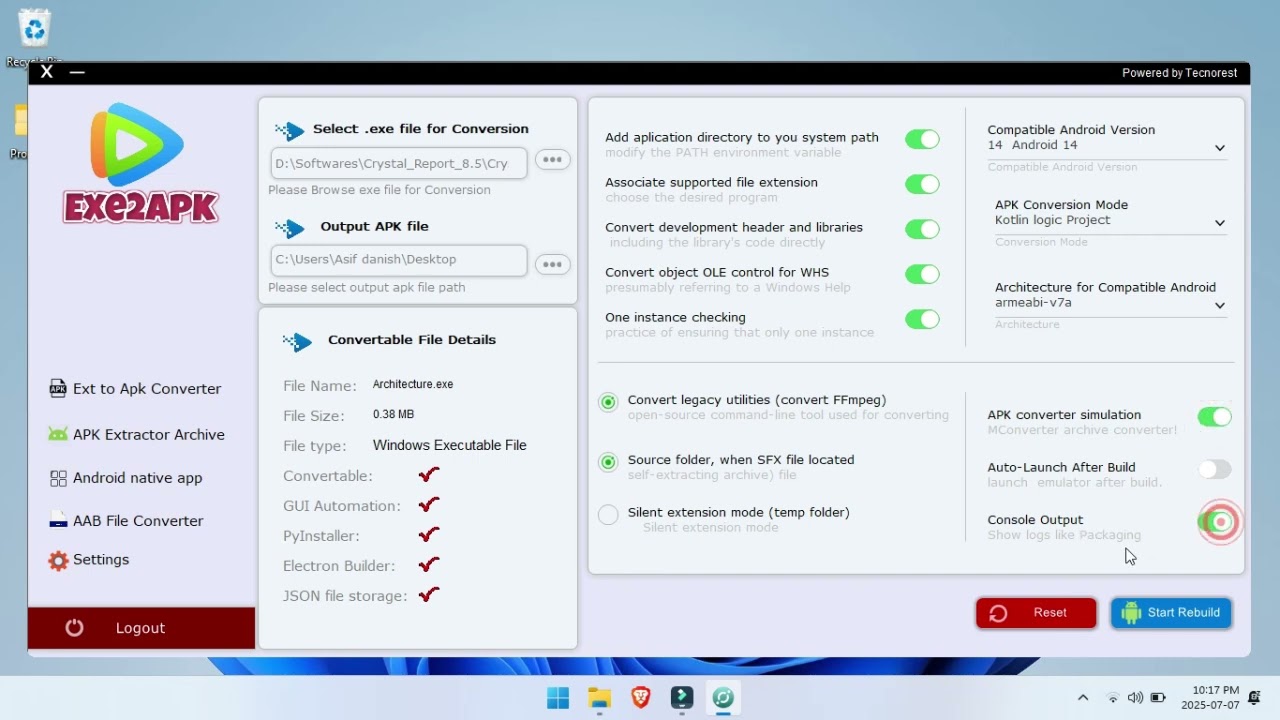Click the arrow icon beside Select .exe file
The width and height of the screenshot is (1280, 720).
(290, 131)
